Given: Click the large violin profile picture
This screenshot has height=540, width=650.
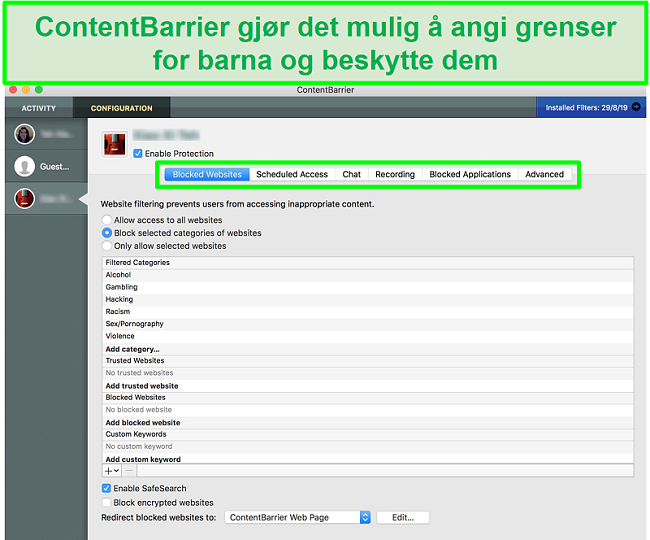Looking at the screenshot, I should point(114,144).
